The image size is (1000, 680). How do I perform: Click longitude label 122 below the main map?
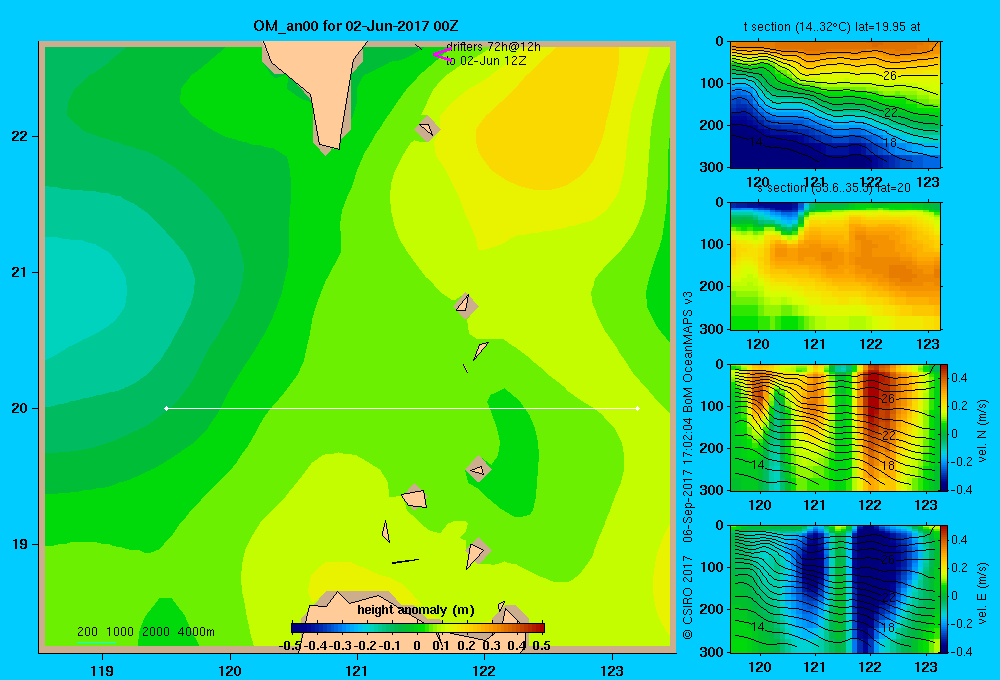484,670
